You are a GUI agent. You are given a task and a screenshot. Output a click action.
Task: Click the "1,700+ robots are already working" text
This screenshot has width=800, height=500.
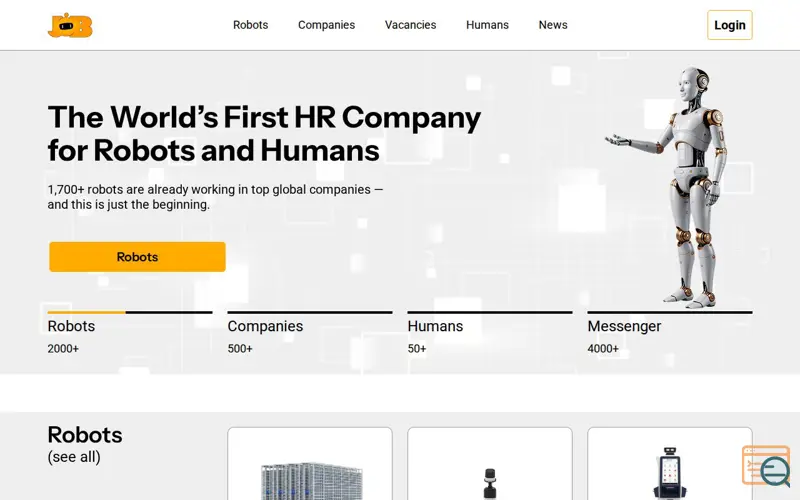click(x=215, y=197)
